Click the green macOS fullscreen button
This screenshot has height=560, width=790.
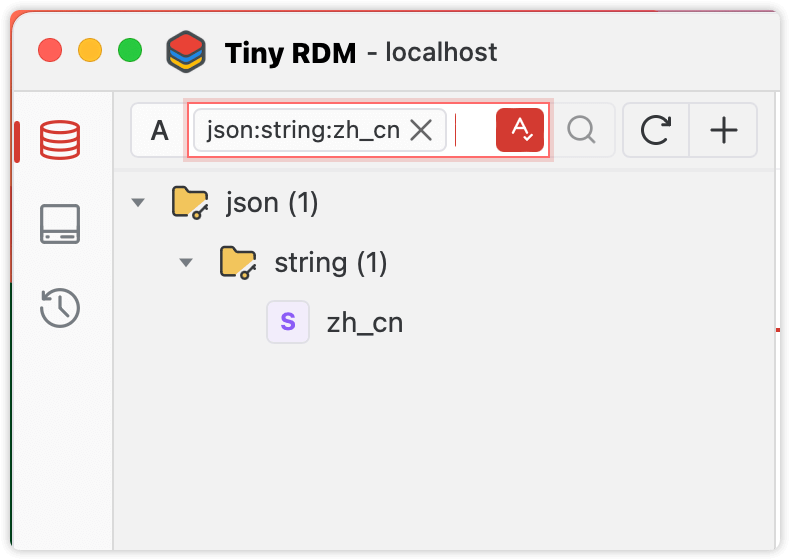[130, 50]
